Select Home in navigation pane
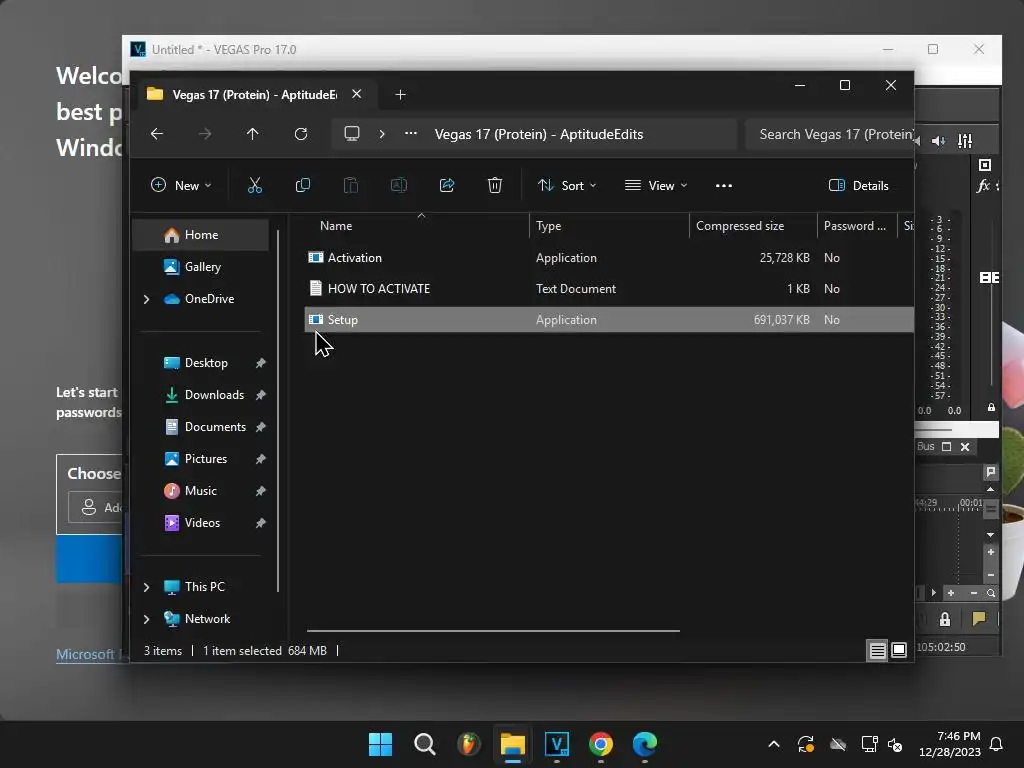1024x768 pixels. (200, 235)
